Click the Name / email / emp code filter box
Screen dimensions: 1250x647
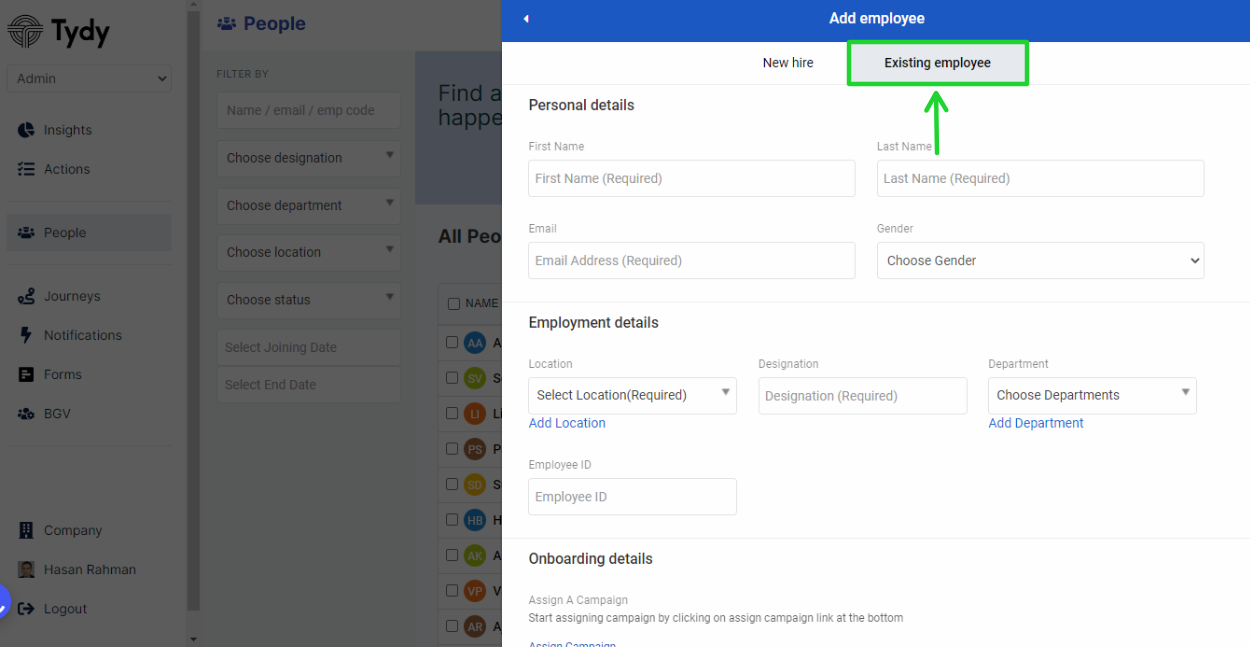309,110
